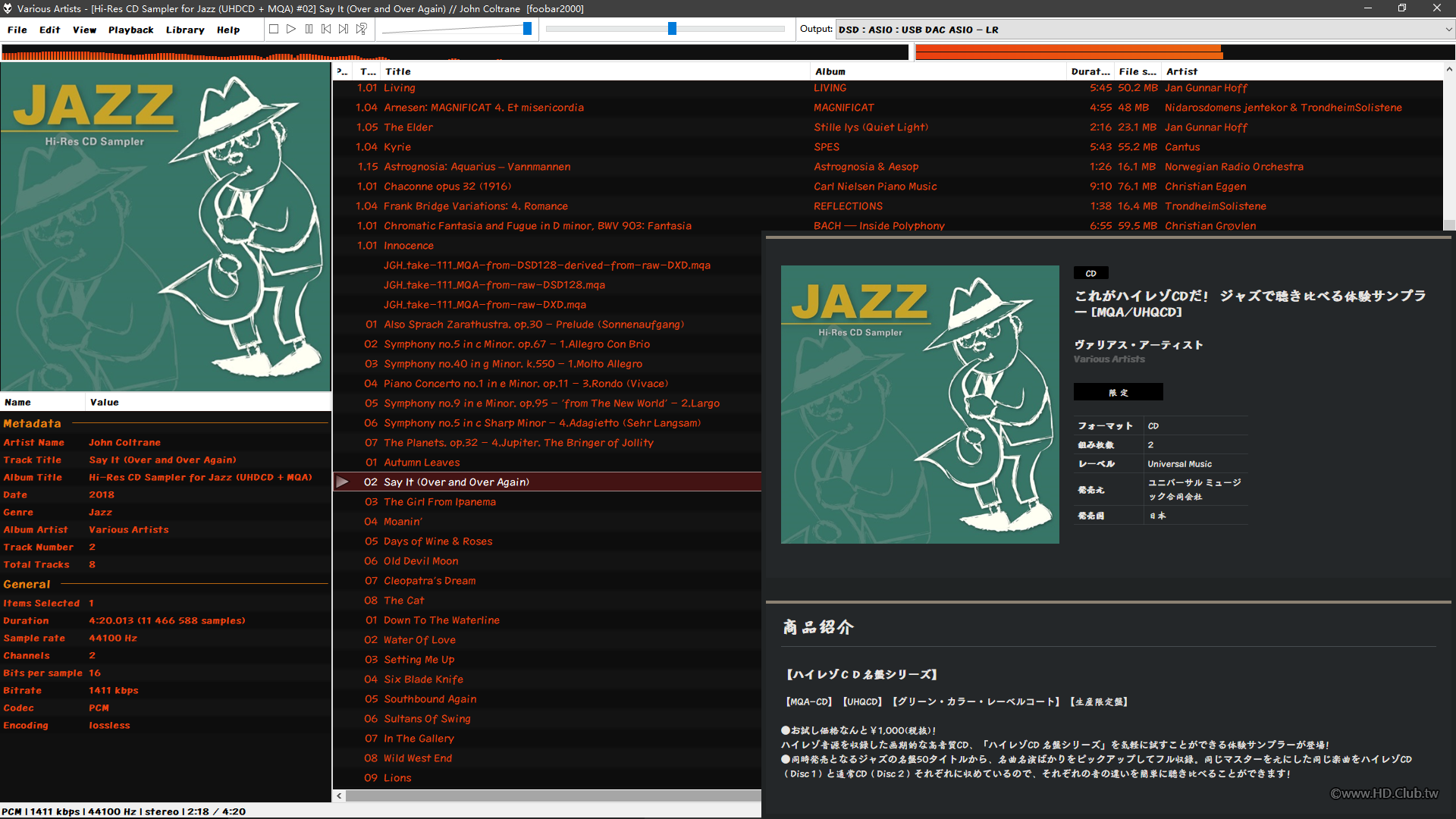Adjust the volume slider handle
This screenshot has height=819, width=1456.
coord(527,29)
